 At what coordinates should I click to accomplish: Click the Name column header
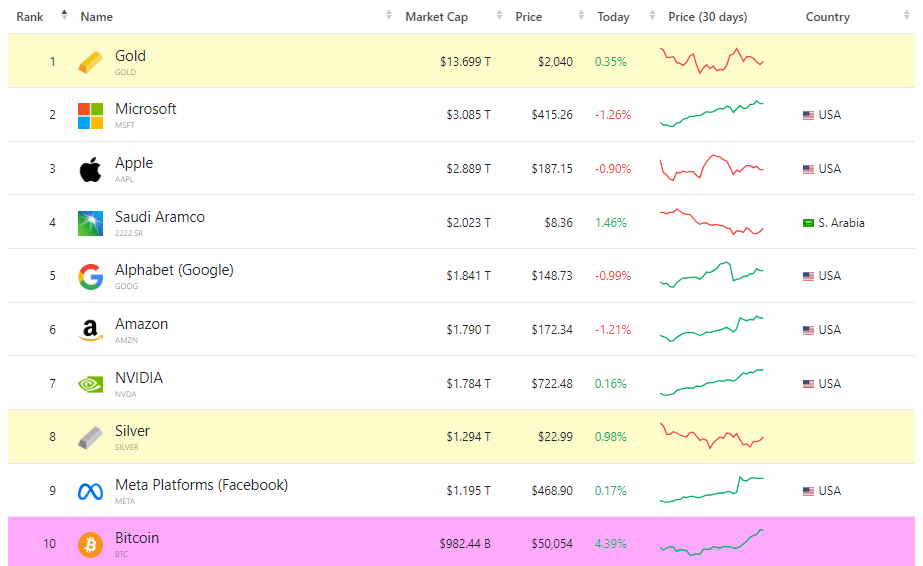pyautogui.click(x=97, y=17)
